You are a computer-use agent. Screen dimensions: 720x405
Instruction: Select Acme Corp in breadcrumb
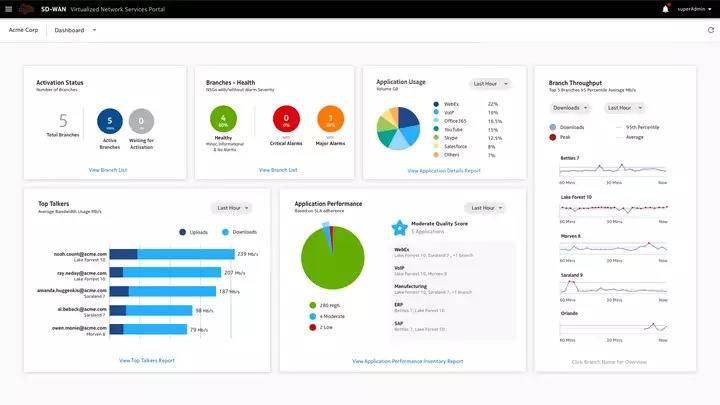point(23,30)
